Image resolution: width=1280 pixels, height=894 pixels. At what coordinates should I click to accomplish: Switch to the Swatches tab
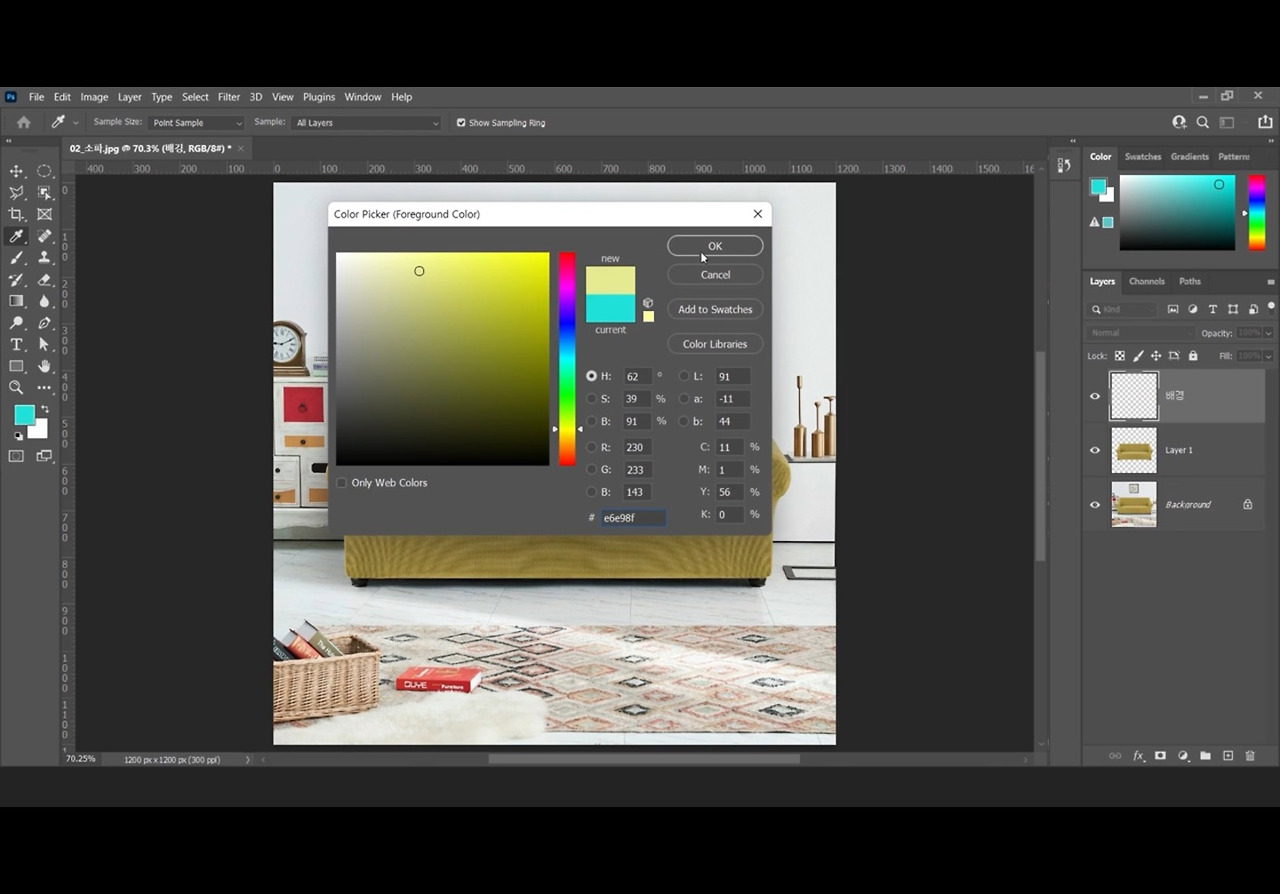click(1143, 157)
